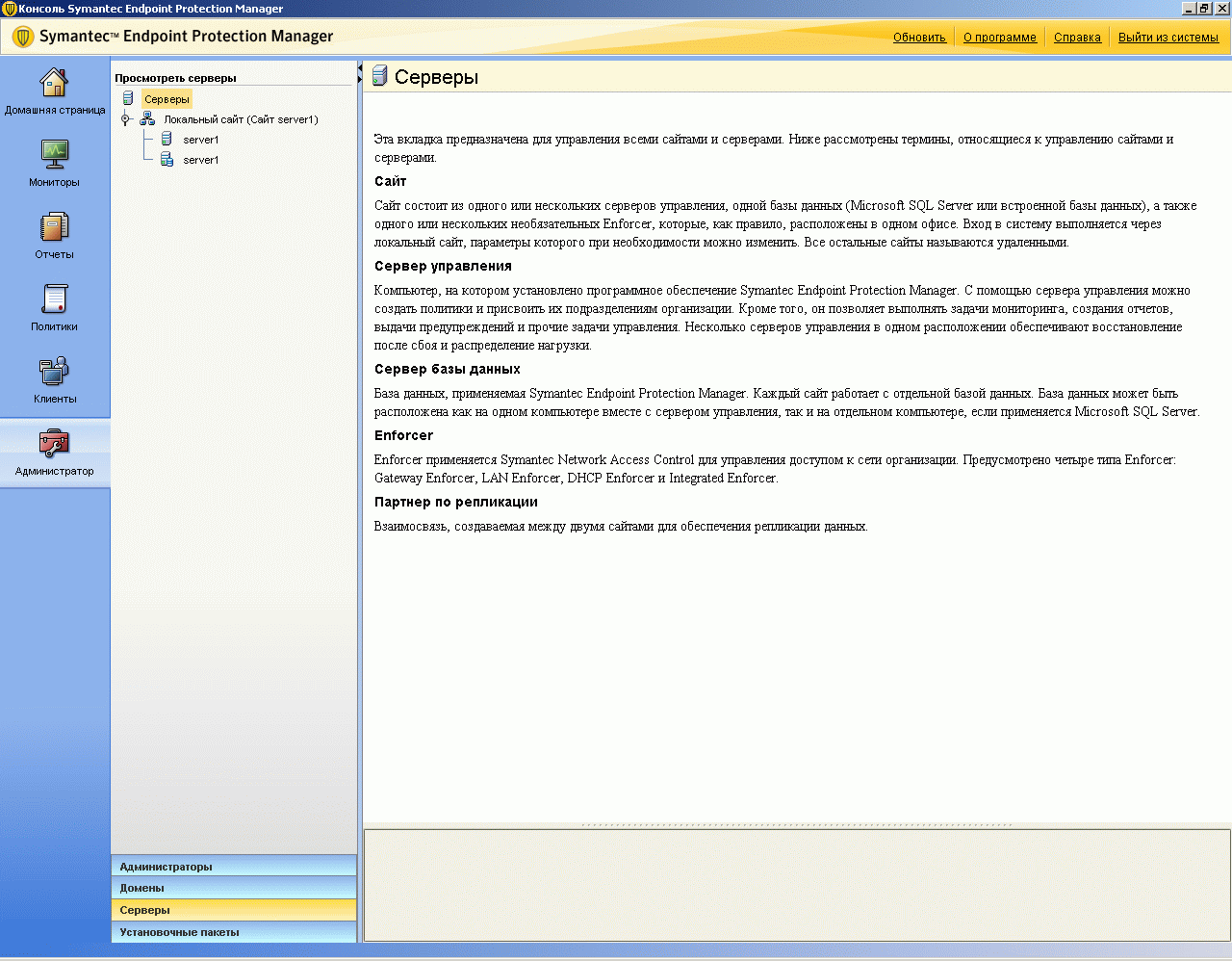Click the Сервер базы данных heading
Screen dimensions: 1232x961
(x=448, y=369)
